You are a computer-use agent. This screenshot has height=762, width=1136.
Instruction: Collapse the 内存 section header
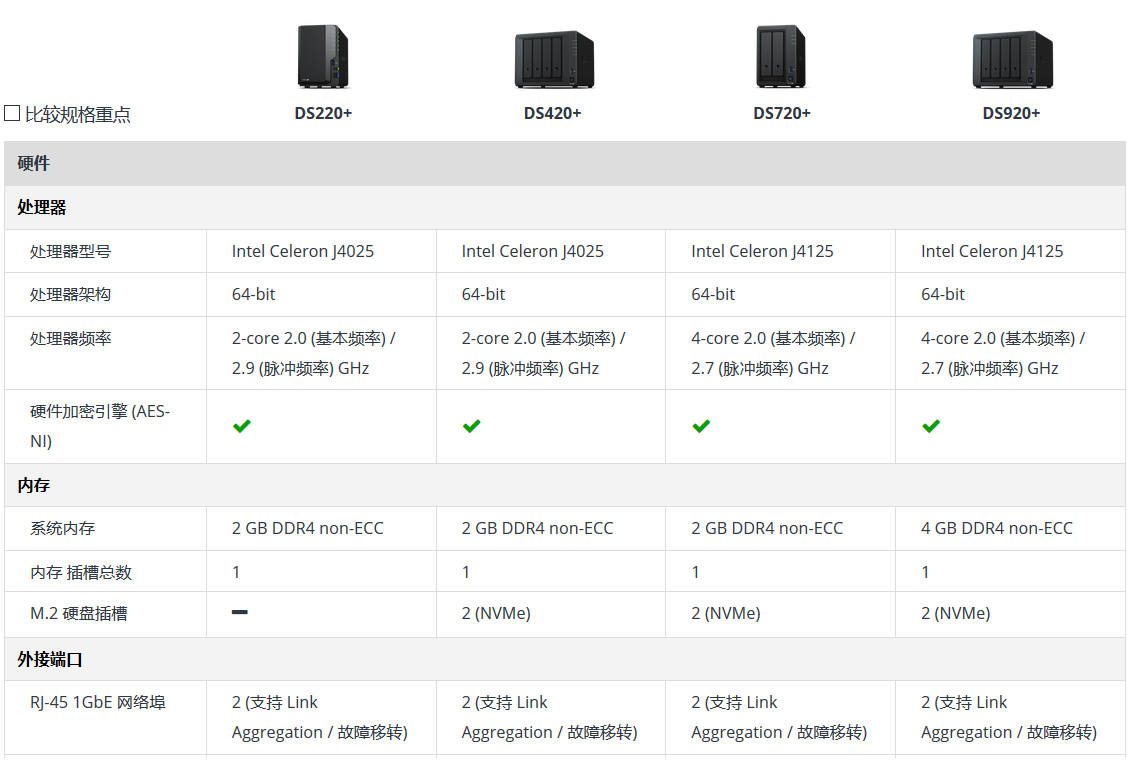[34, 485]
